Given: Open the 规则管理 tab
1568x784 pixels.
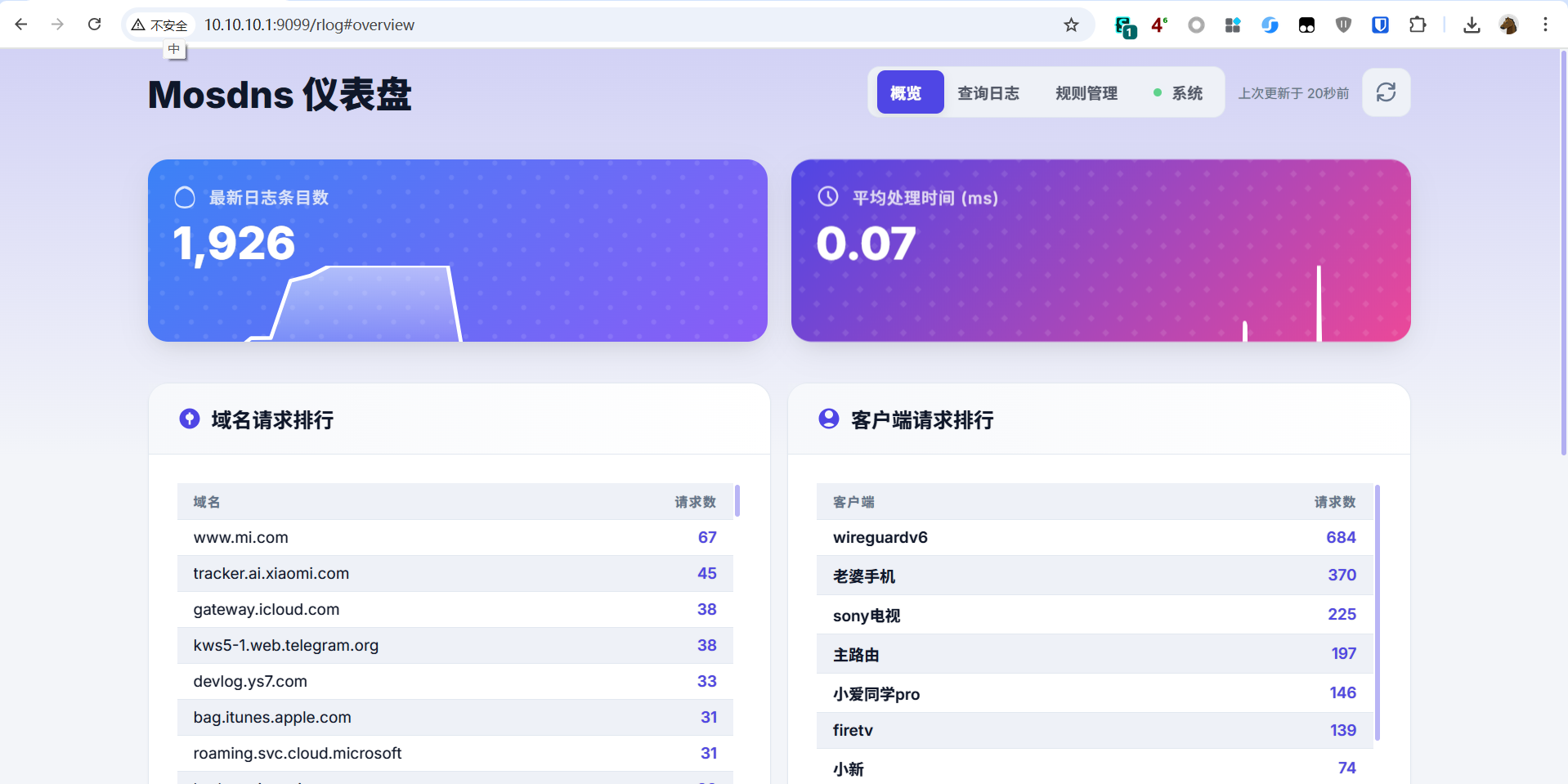Looking at the screenshot, I should (x=1086, y=93).
